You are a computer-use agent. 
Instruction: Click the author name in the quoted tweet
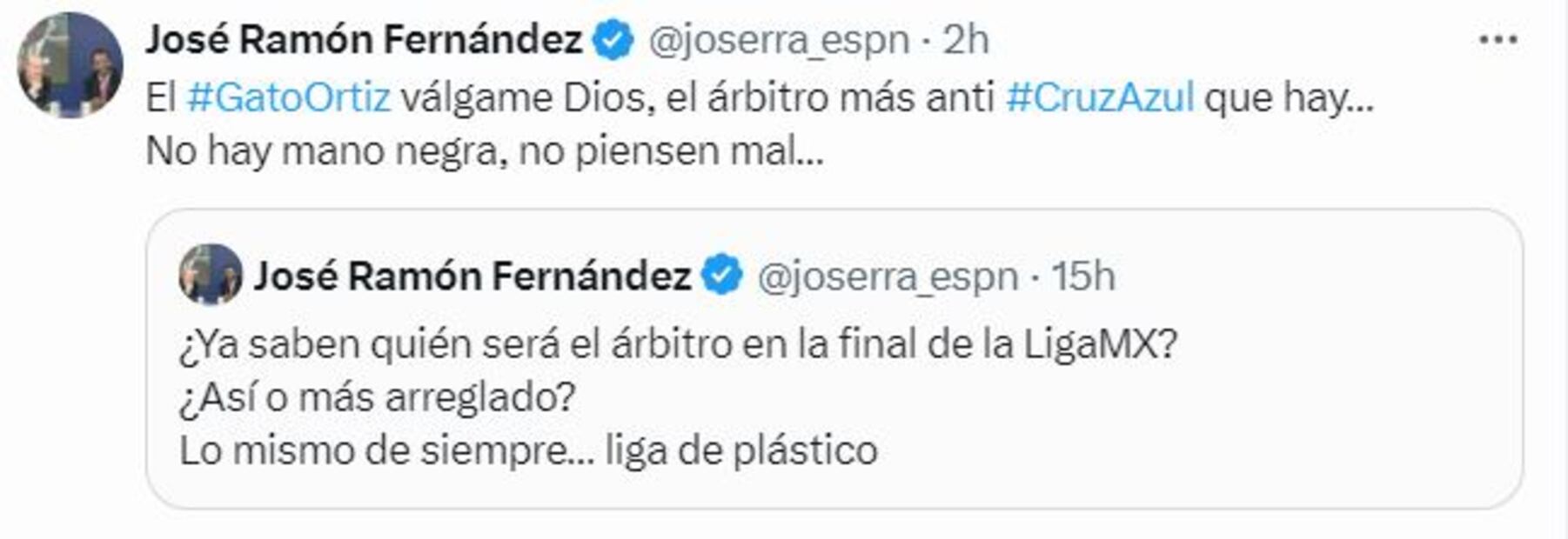[472, 276]
